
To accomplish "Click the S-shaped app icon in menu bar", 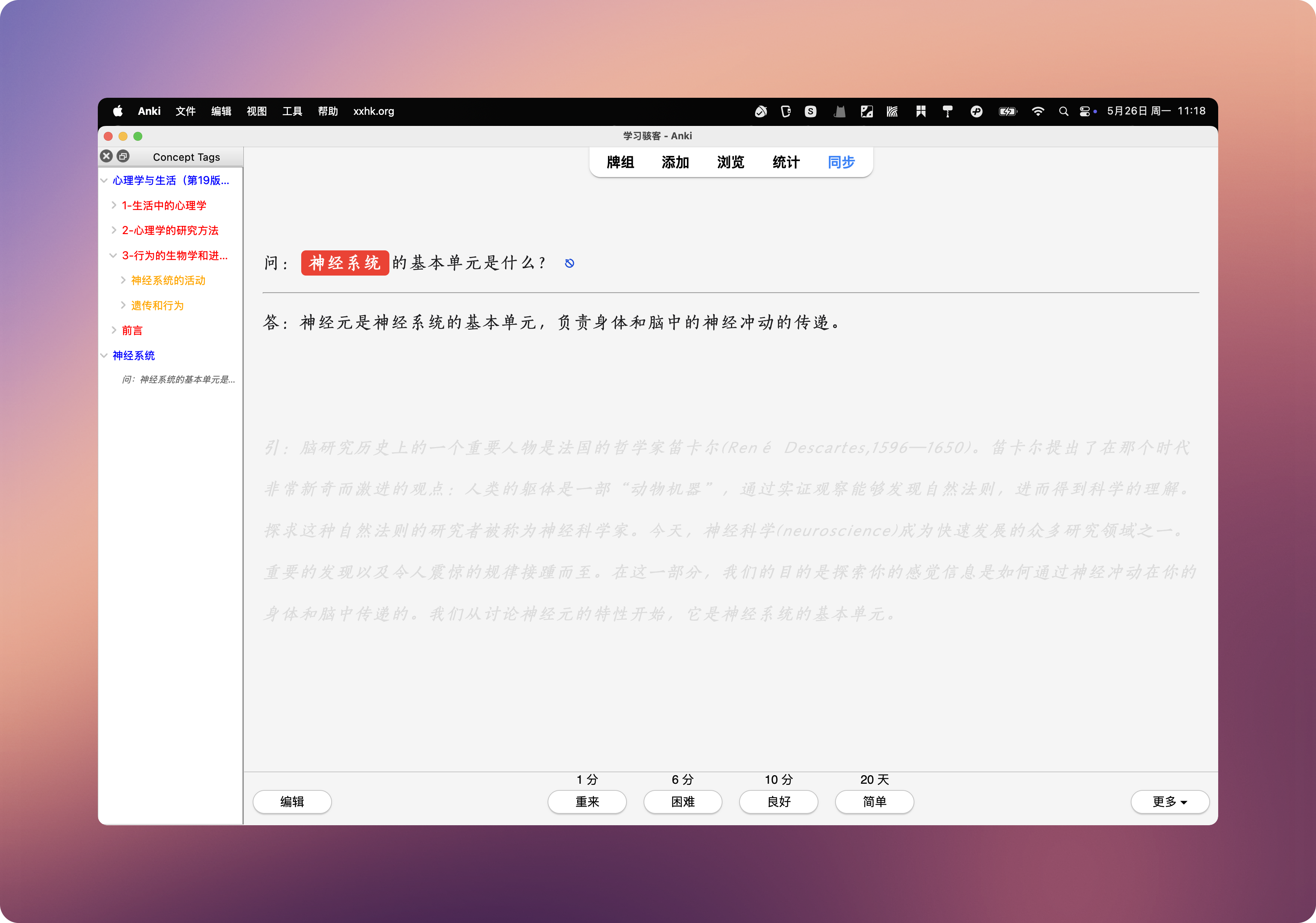I will (x=811, y=111).
